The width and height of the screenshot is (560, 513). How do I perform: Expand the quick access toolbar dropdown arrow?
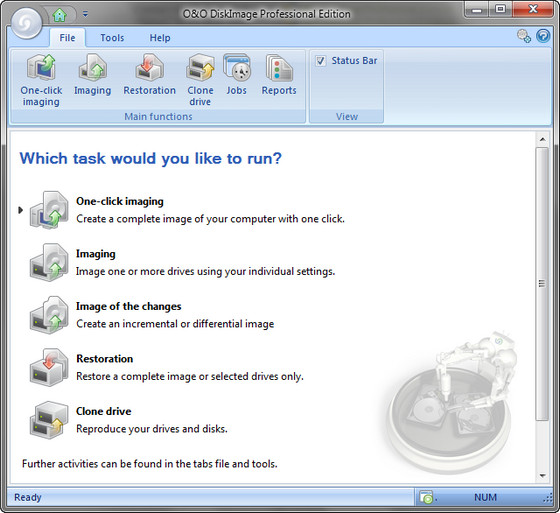(85, 14)
